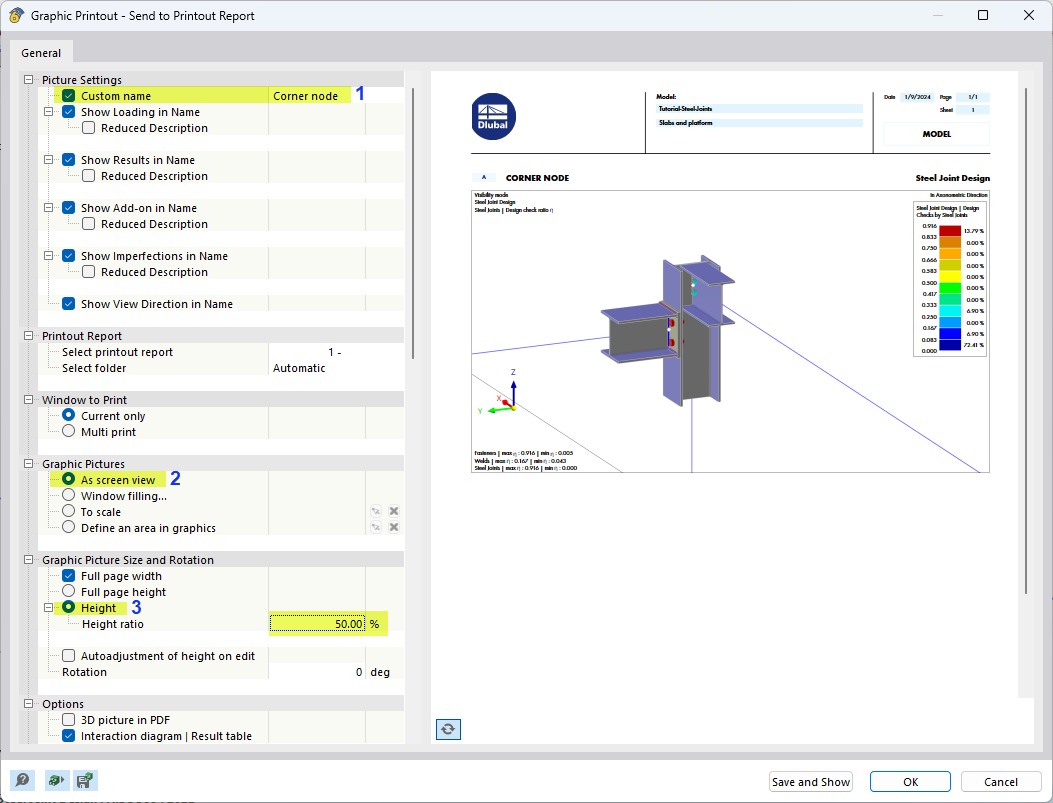
Task: Collapse Graphic Picture Size and Rotation section
Action: tap(29, 560)
